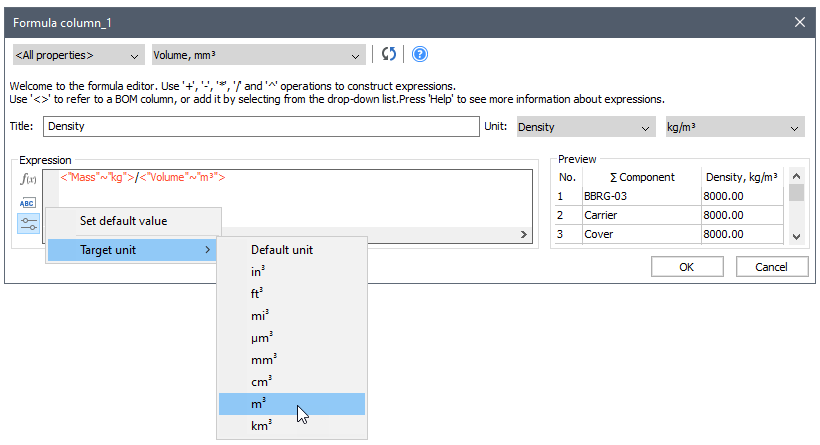The height and width of the screenshot is (445, 820).
Task: Click the f(x) function icon
Action: (28, 179)
